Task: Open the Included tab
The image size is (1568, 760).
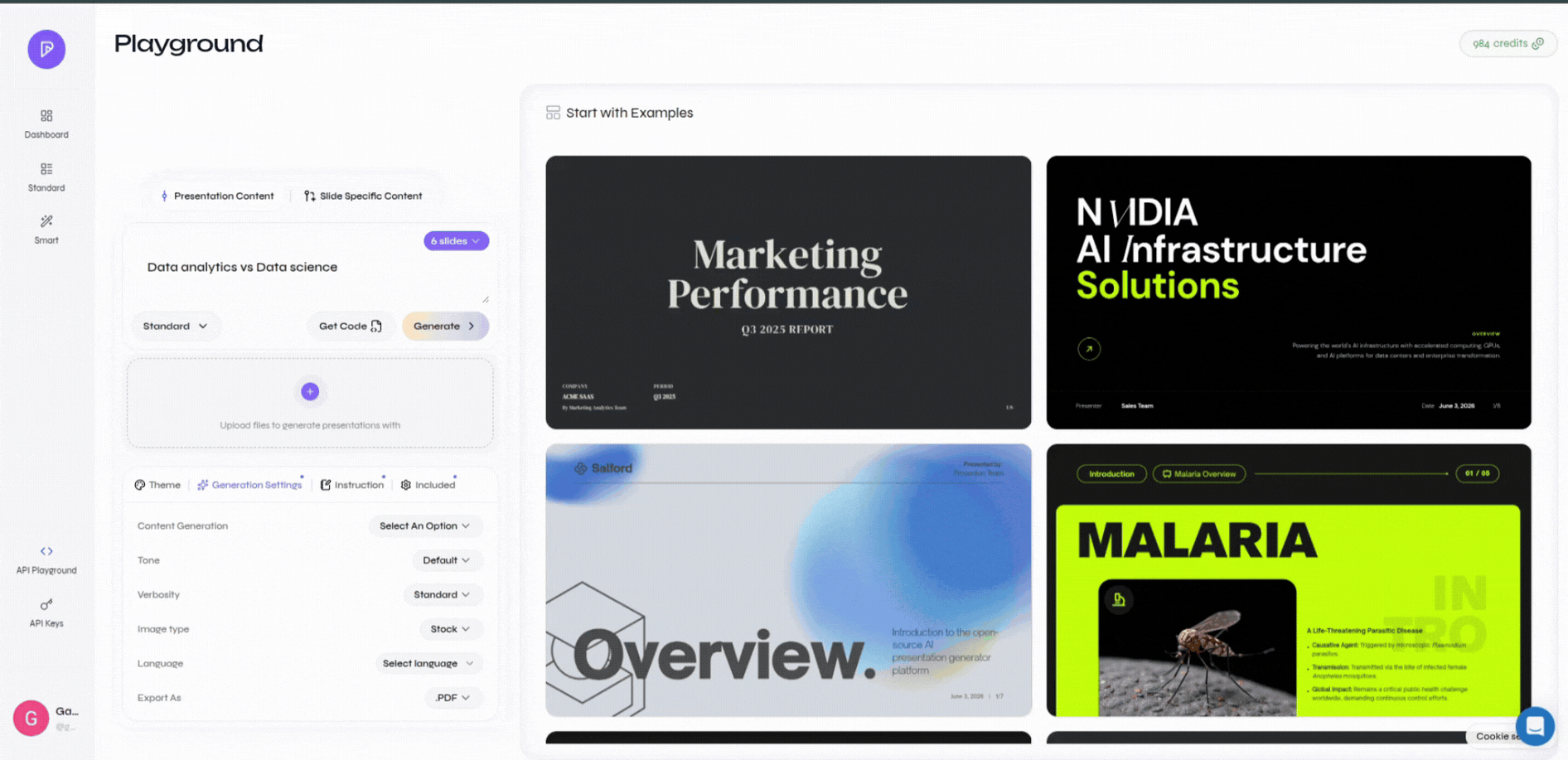Action: tap(428, 485)
